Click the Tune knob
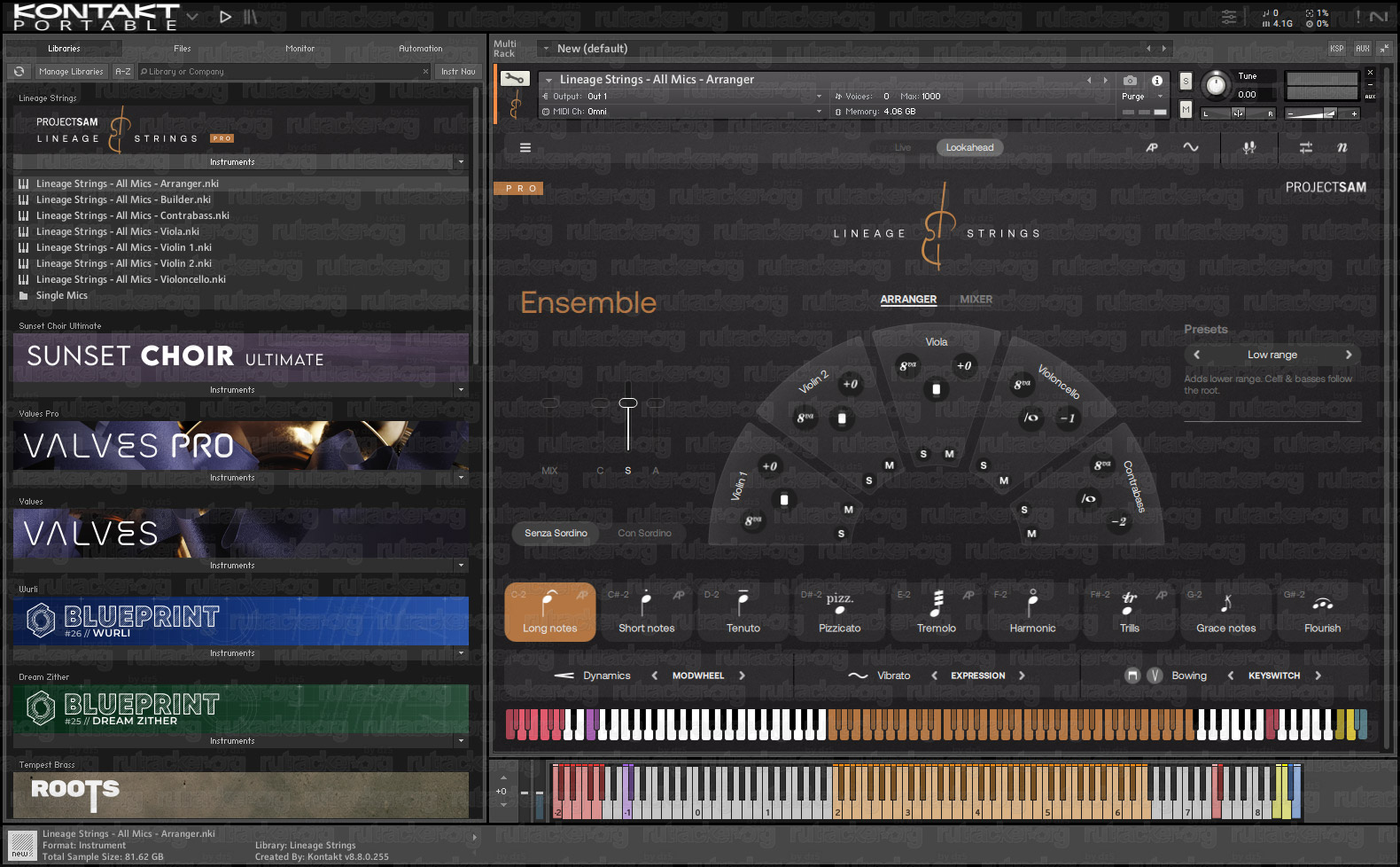Viewport: 1400px width, 867px height. [x=1217, y=85]
